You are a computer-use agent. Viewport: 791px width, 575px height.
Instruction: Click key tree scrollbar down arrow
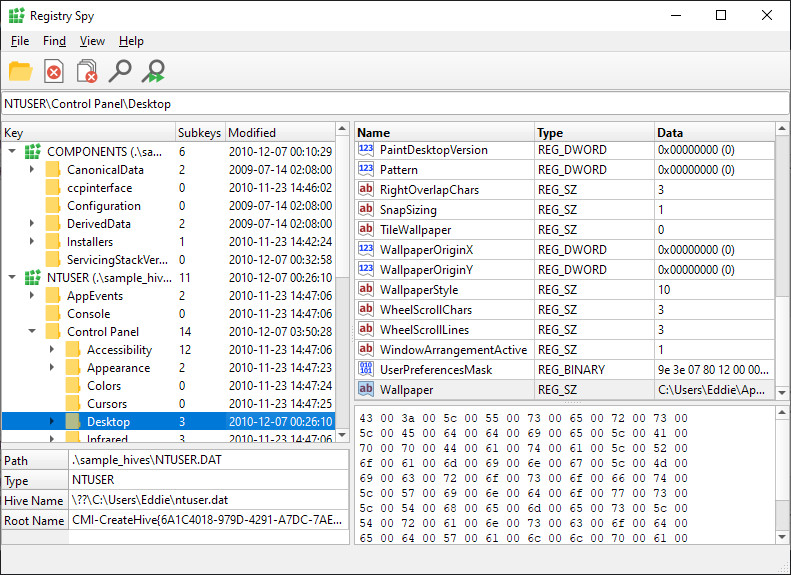[342, 435]
